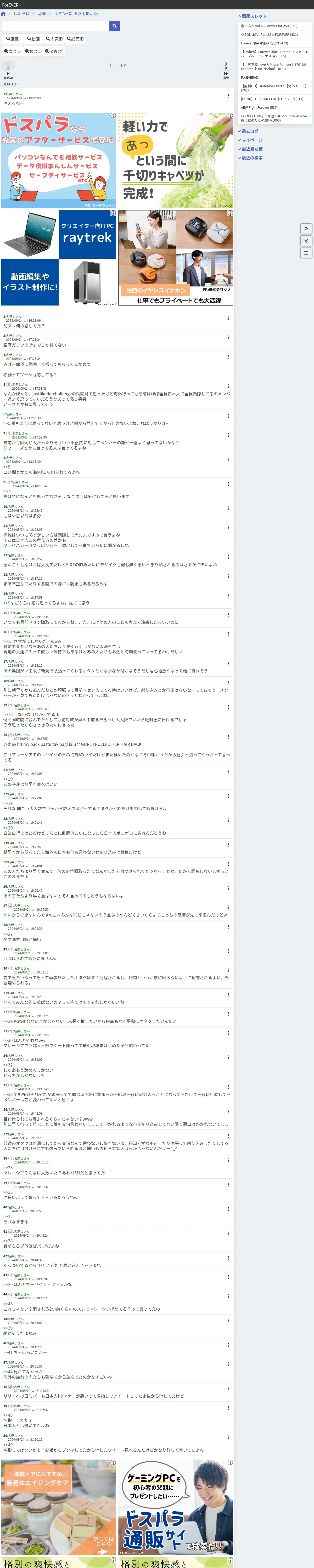The width and height of the screenshot is (314, 1568).
Task: Click the search text input field
Action: coord(55,26)
